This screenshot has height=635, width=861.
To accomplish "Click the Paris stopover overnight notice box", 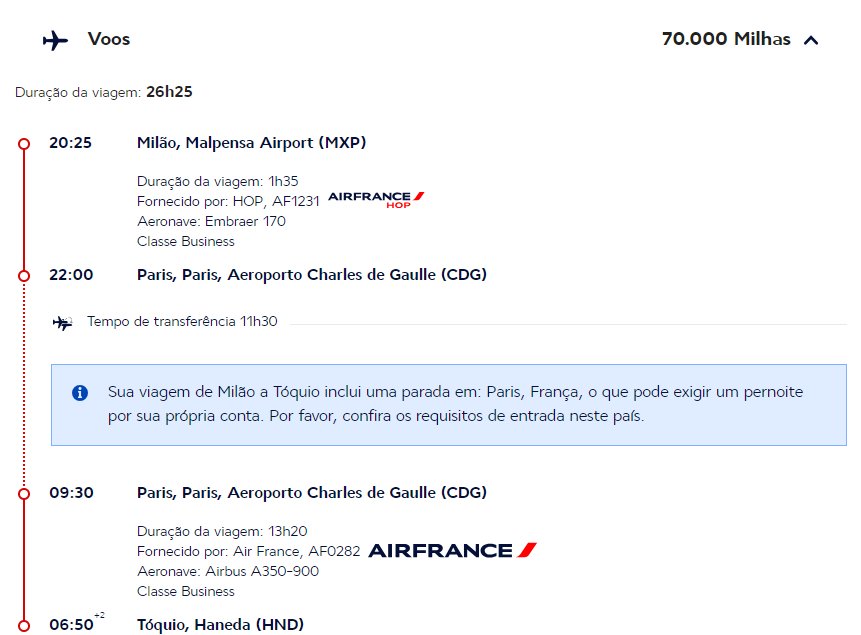I will point(449,405).
